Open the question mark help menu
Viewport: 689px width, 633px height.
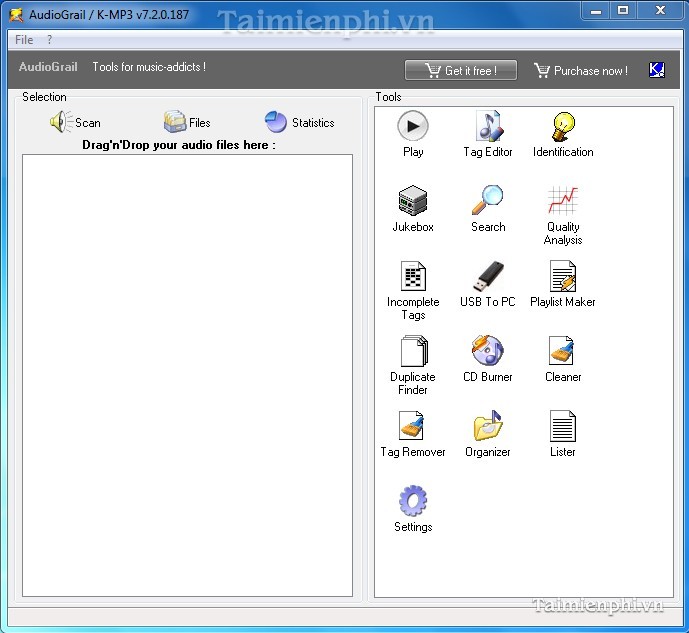point(50,40)
